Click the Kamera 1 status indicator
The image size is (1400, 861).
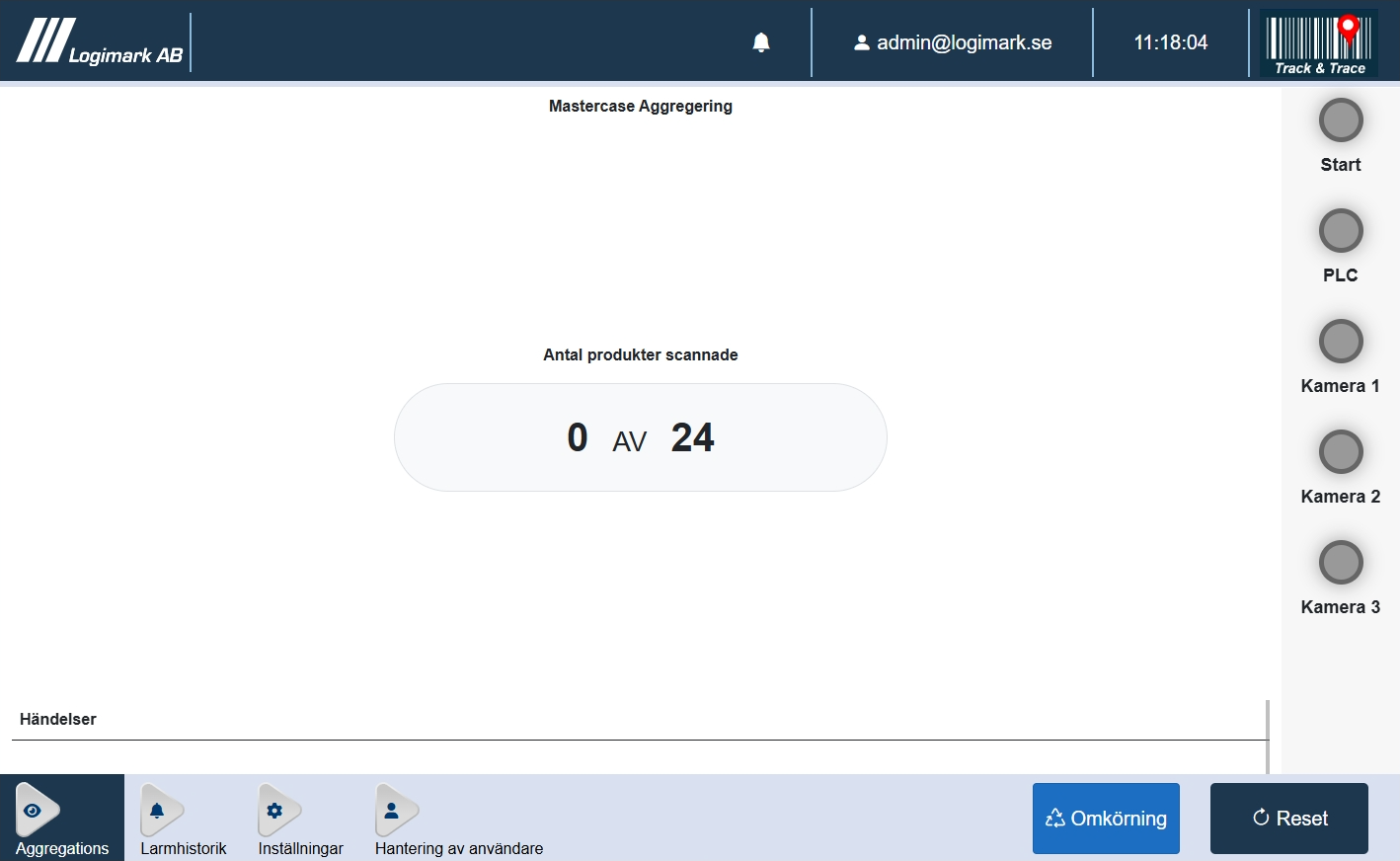point(1340,342)
